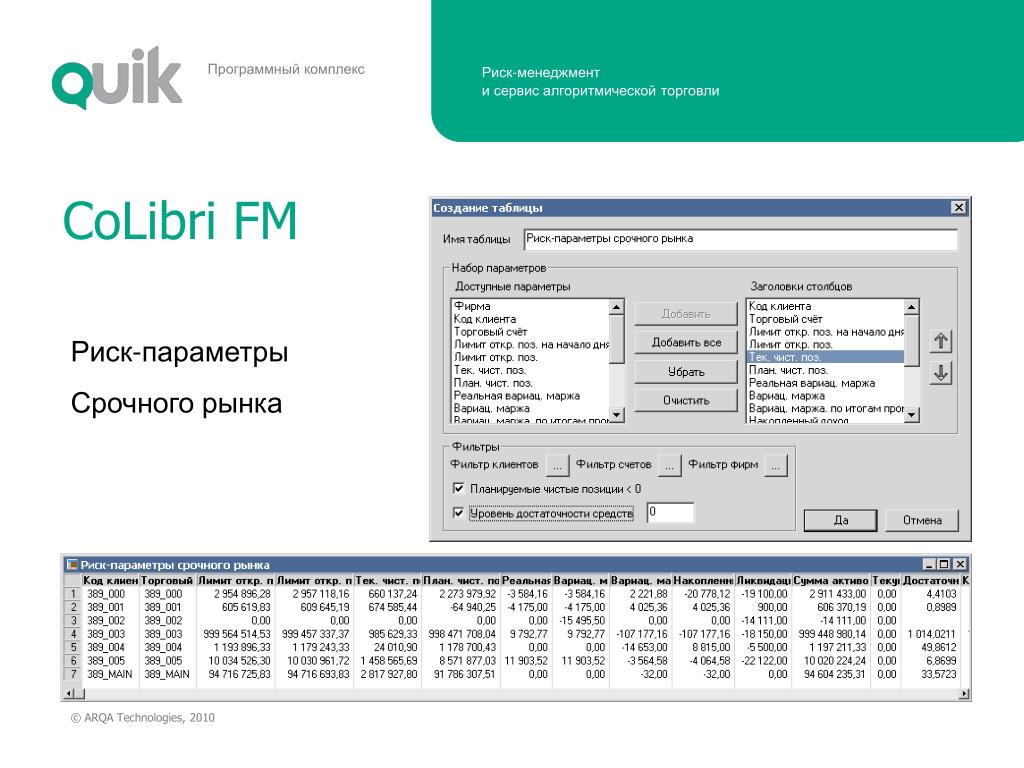Screen dimensions: 1024x768
Task: Select Лимит откр. поз. in column headers list
Action: [825, 344]
